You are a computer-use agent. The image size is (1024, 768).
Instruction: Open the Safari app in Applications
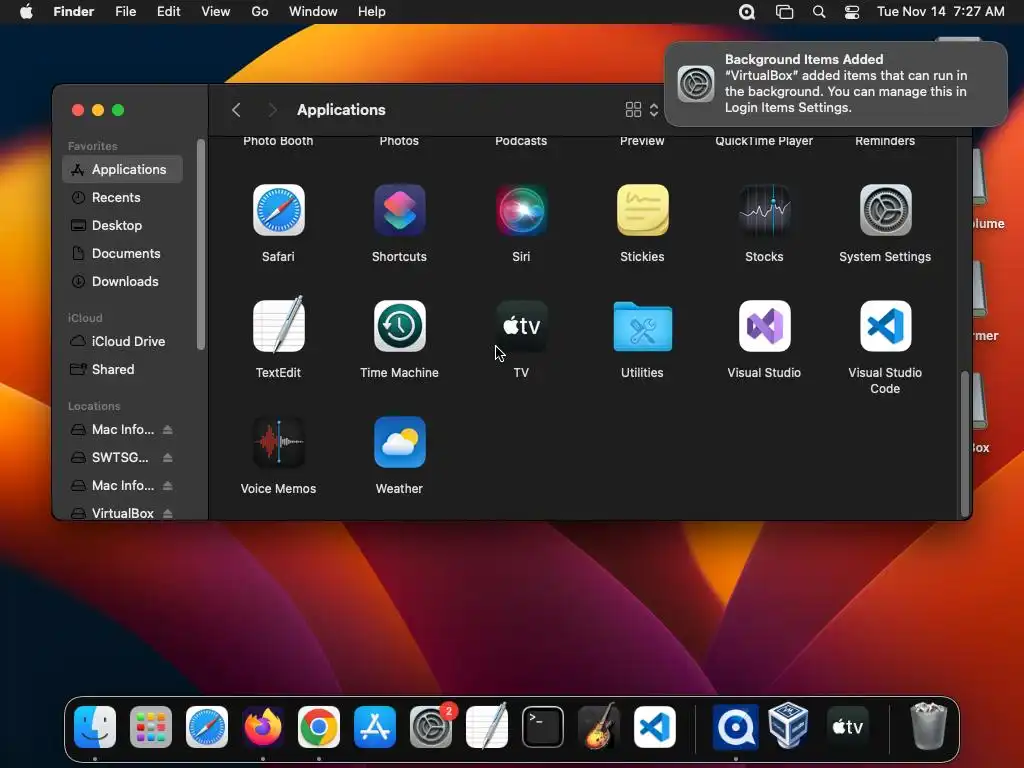click(279, 210)
